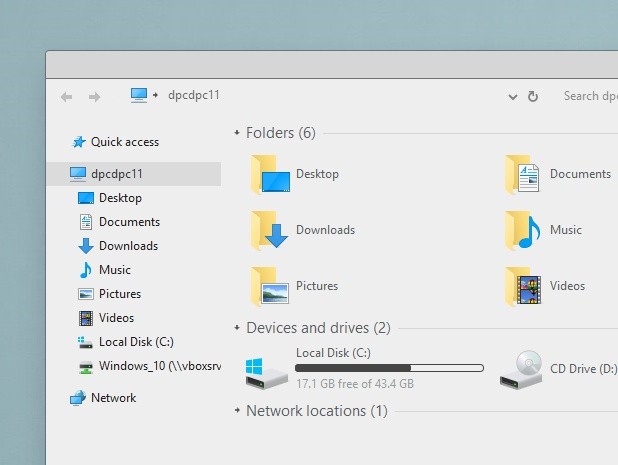Select the Desktop folder label in main pane
This screenshot has height=465, width=618.
(317, 174)
